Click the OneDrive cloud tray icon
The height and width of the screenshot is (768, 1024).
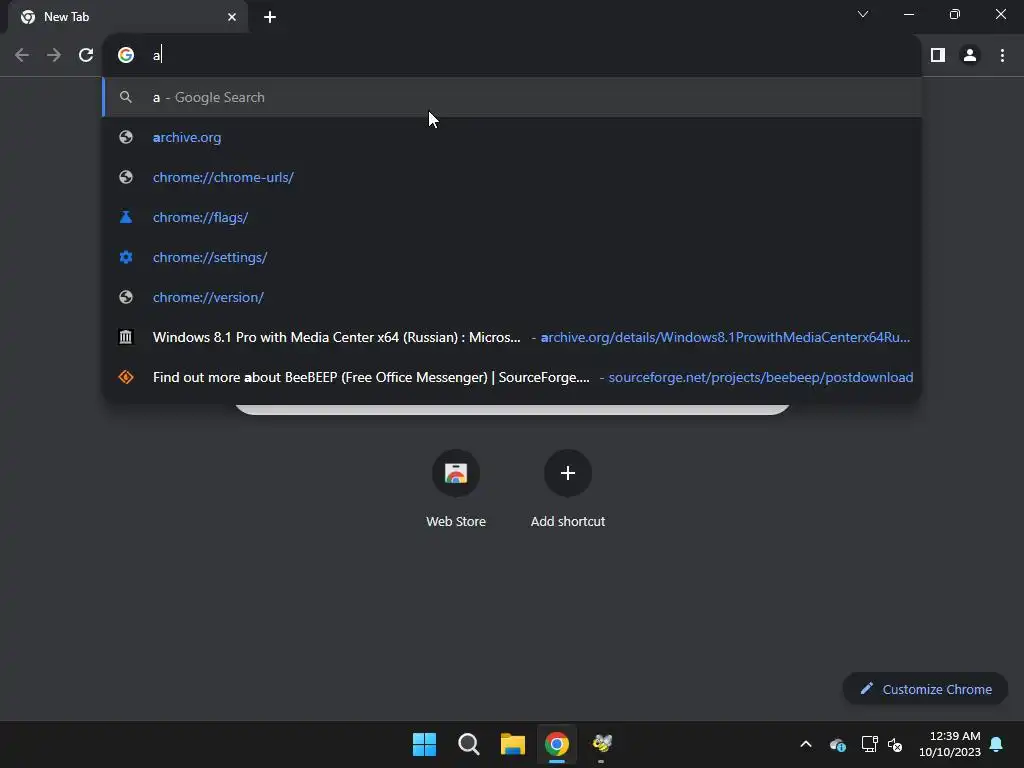838,744
